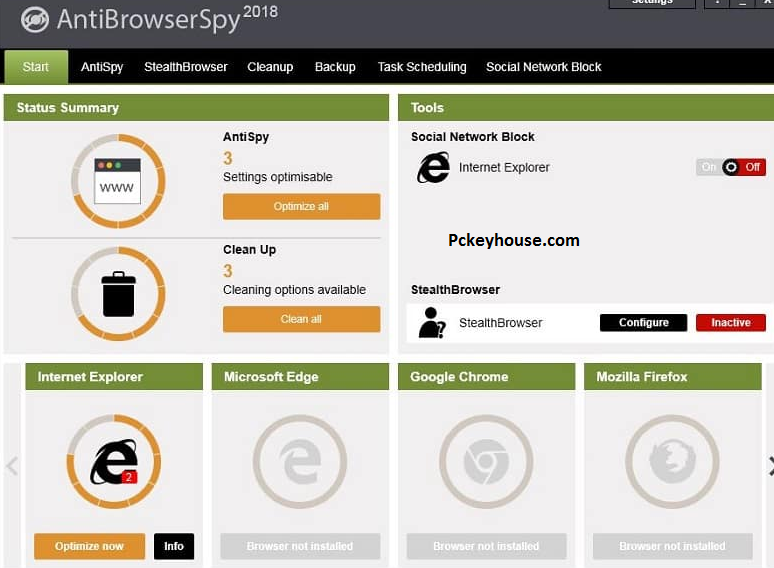Open the Settings button in title bar
The image size is (774, 568).
(x=652, y=3)
